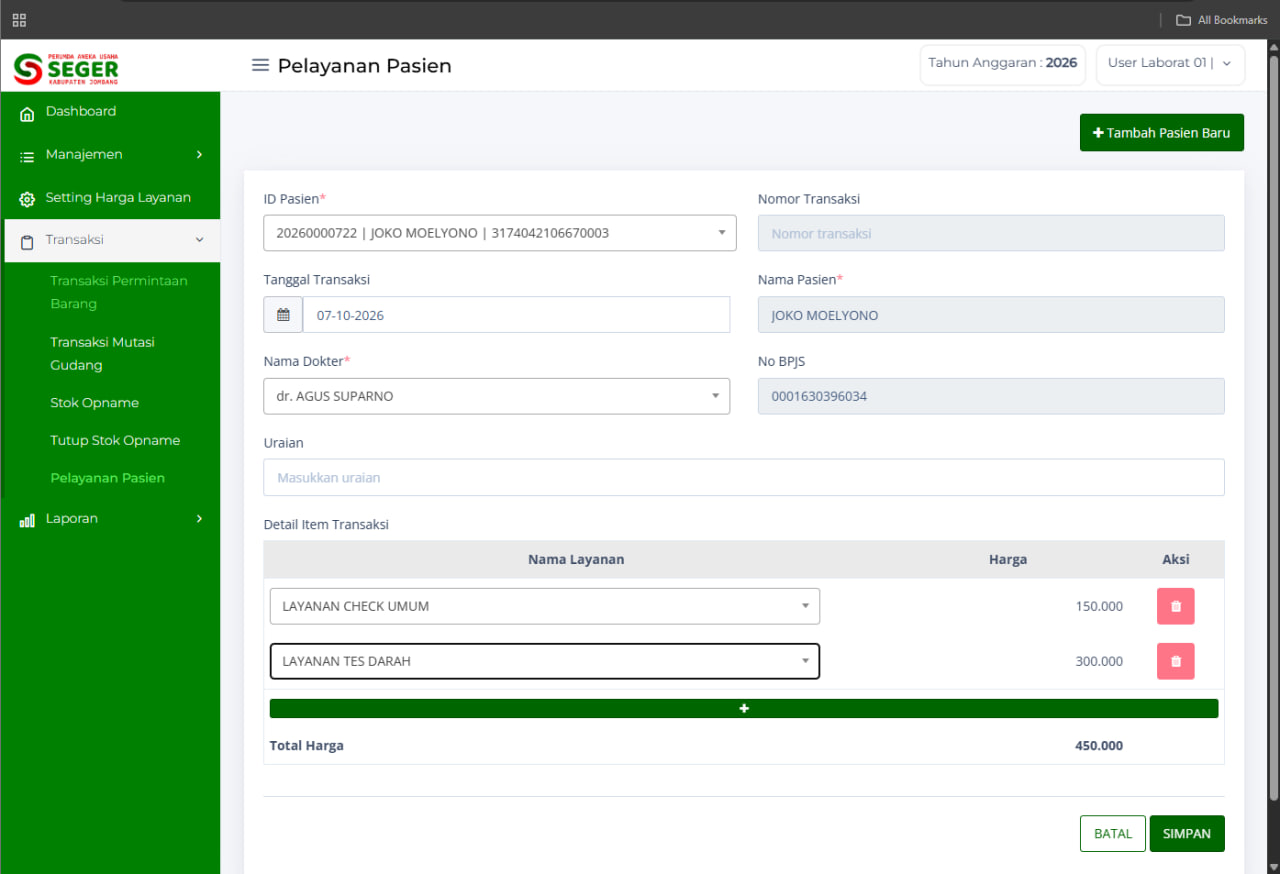Image resolution: width=1280 pixels, height=874 pixels.
Task: Click the SEGER logo
Action: (66, 67)
